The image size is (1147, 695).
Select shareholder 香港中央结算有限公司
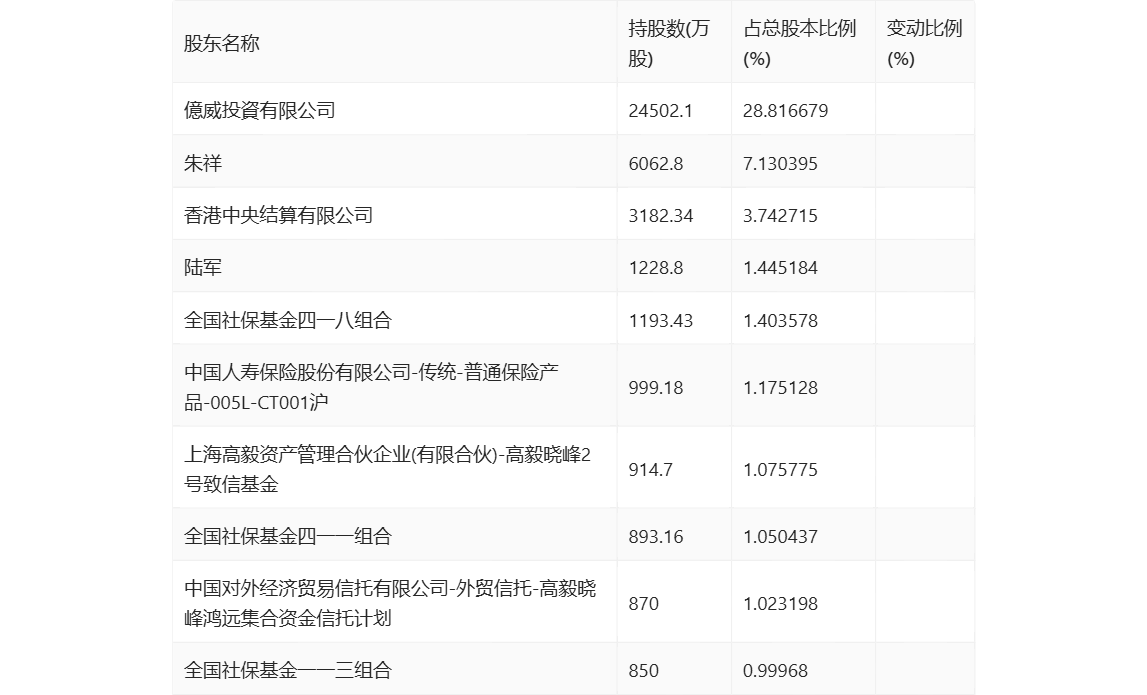tap(279, 215)
